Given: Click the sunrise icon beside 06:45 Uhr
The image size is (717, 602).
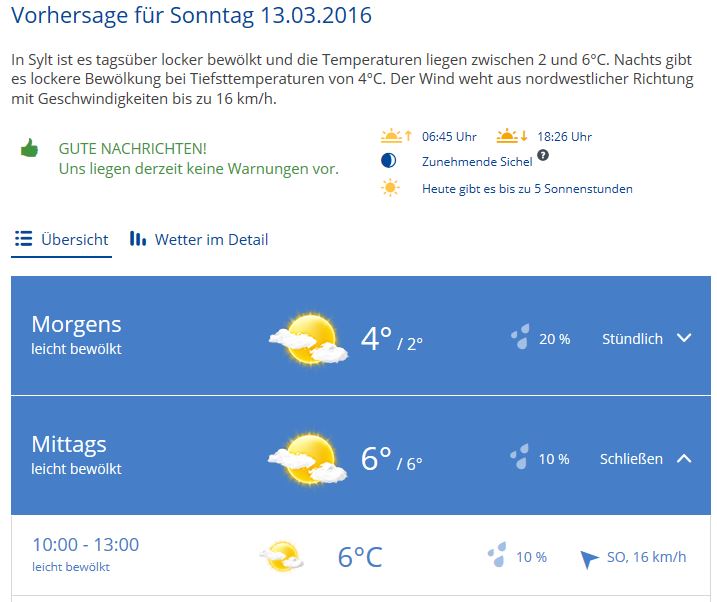Looking at the screenshot, I should click(391, 136).
